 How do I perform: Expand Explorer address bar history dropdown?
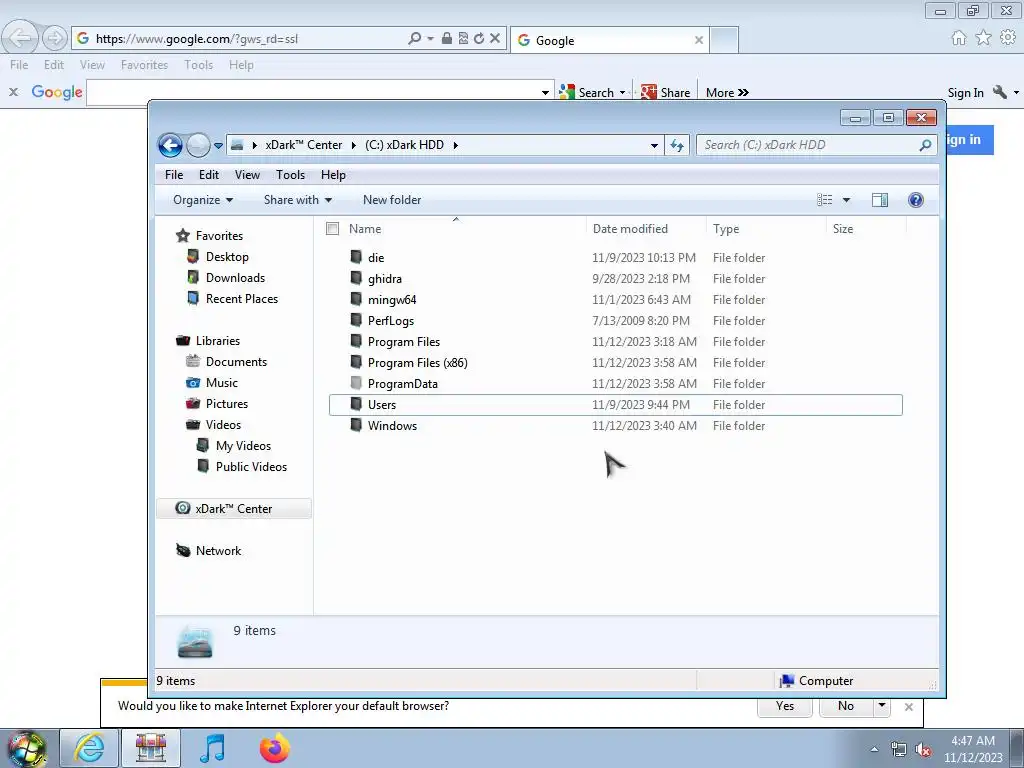(654, 146)
